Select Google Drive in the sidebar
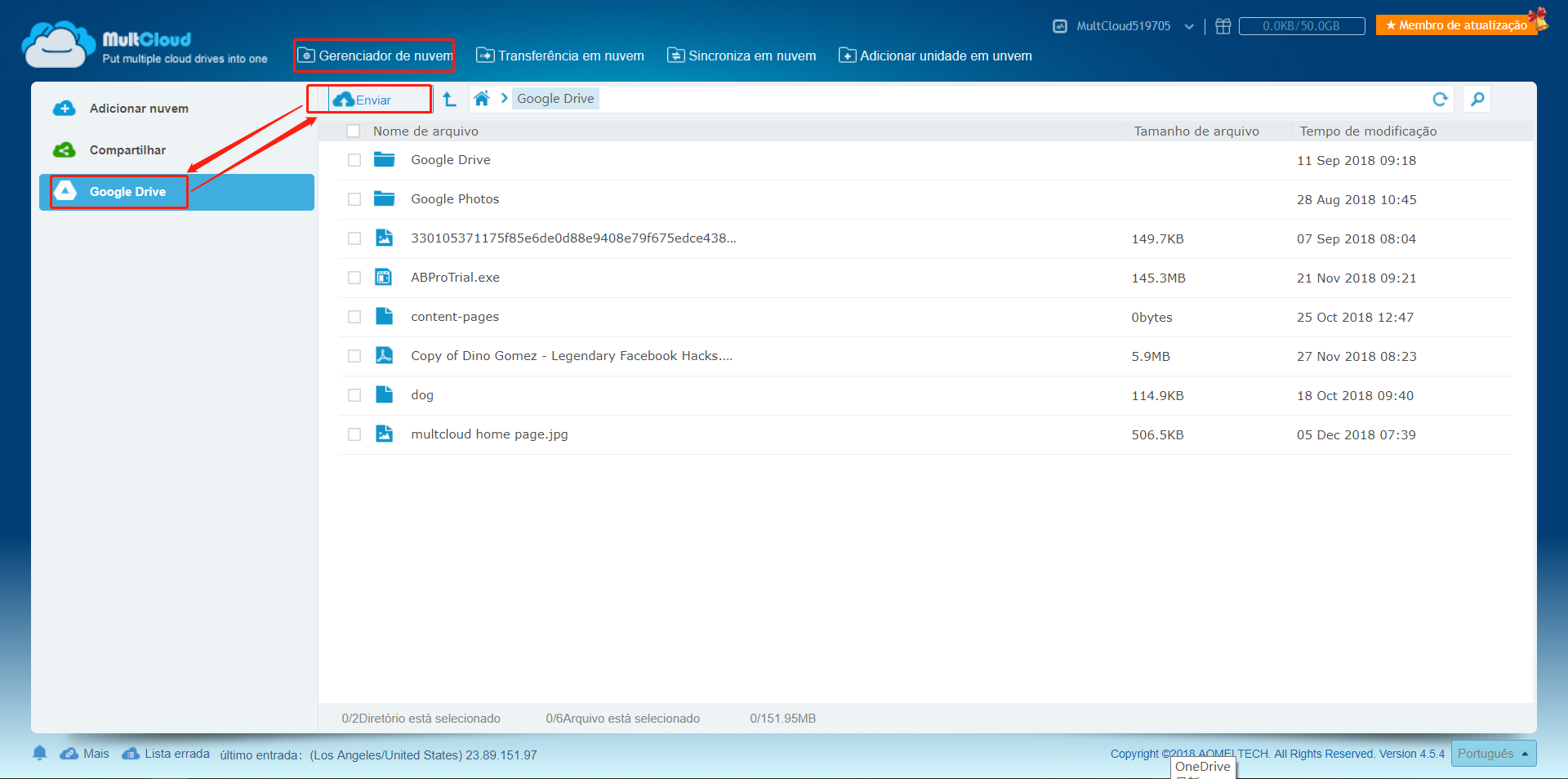Viewport: 1568px width, 779px height. click(176, 192)
